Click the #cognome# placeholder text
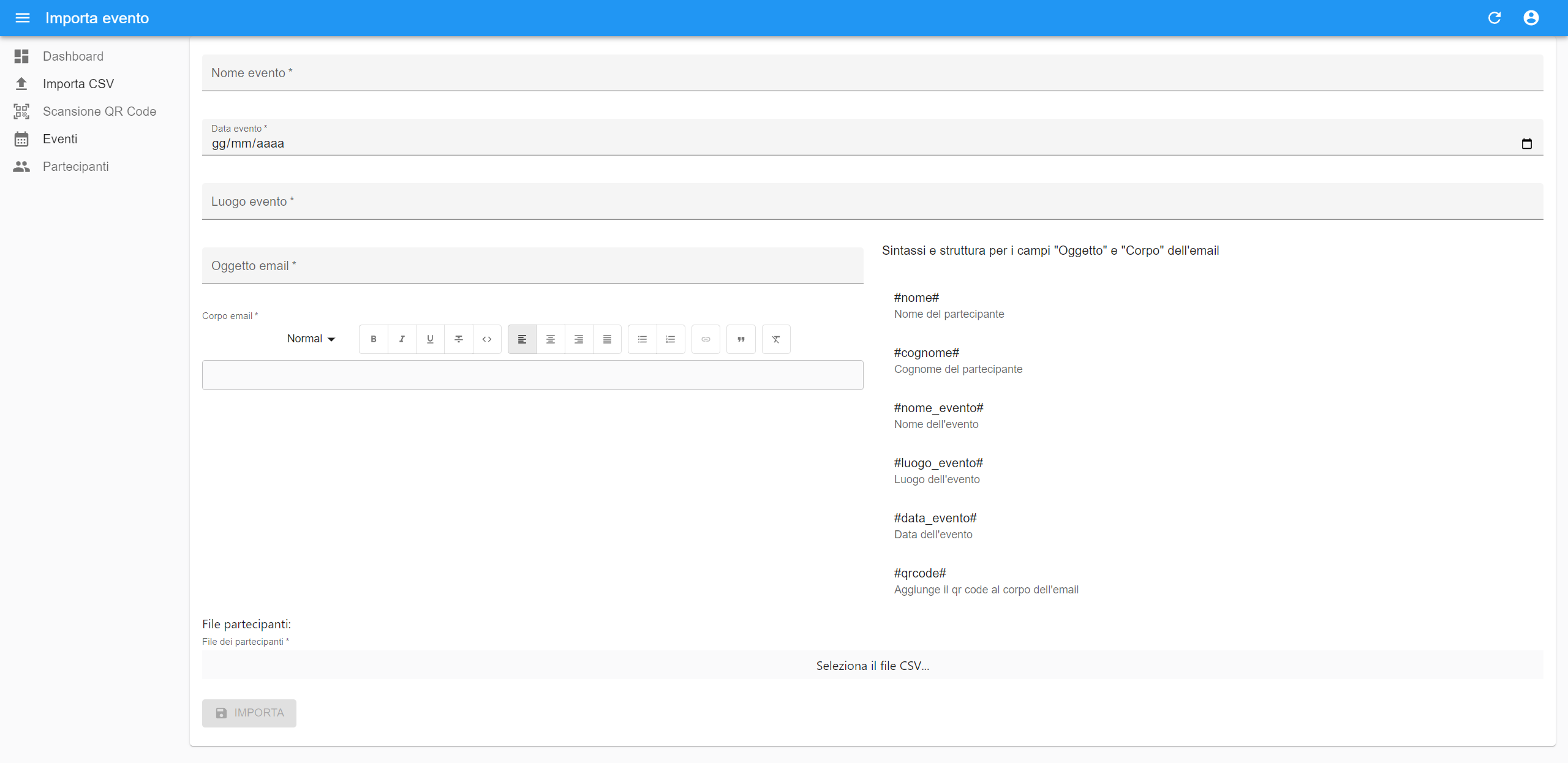This screenshot has width=1568, height=763. [x=927, y=353]
